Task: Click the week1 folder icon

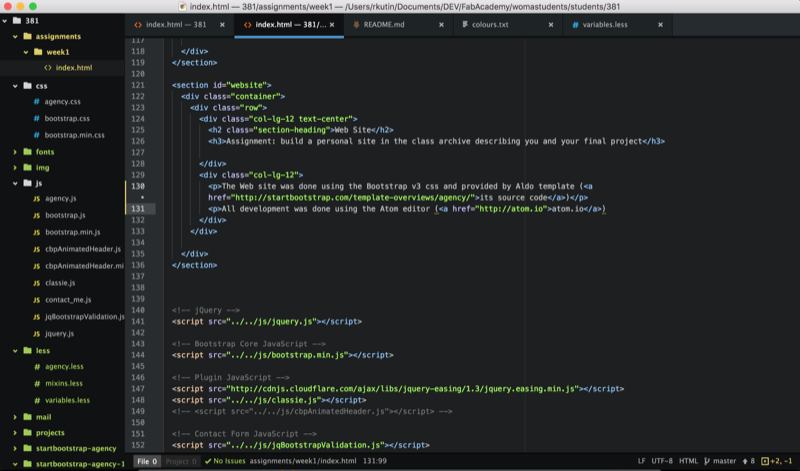Action: 38,52
